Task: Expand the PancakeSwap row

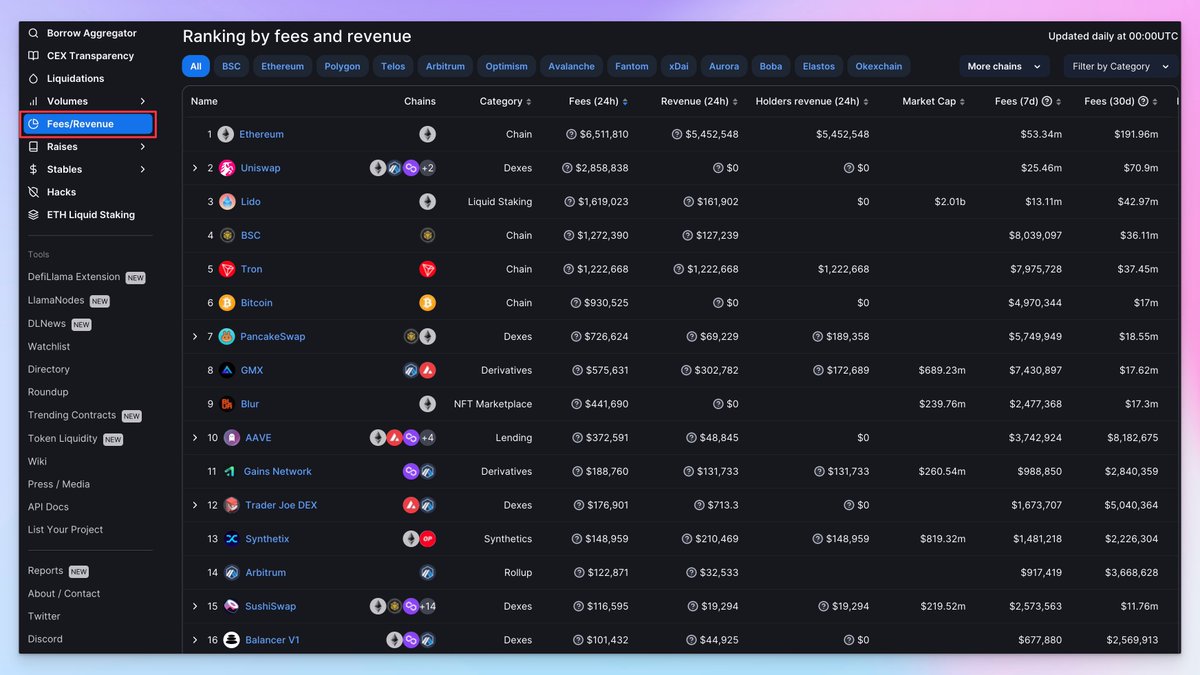Action: point(195,336)
